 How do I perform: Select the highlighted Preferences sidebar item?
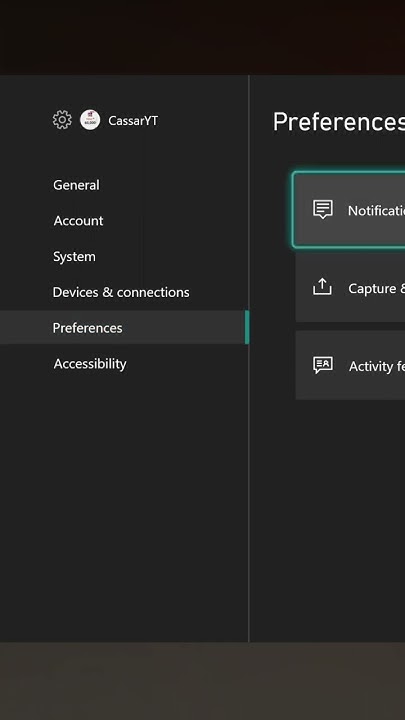tap(124, 327)
